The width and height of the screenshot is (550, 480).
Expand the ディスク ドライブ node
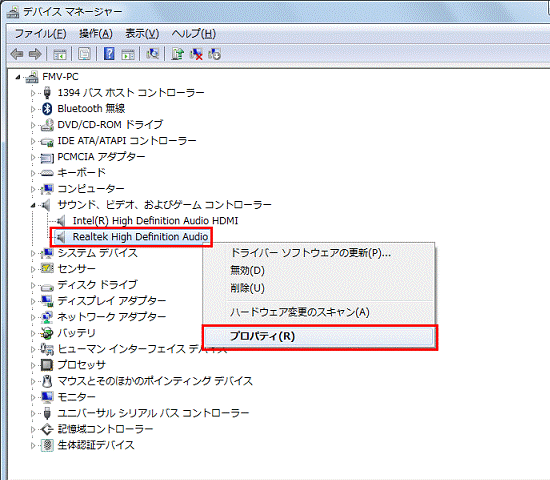pyautogui.click(x=33, y=285)
